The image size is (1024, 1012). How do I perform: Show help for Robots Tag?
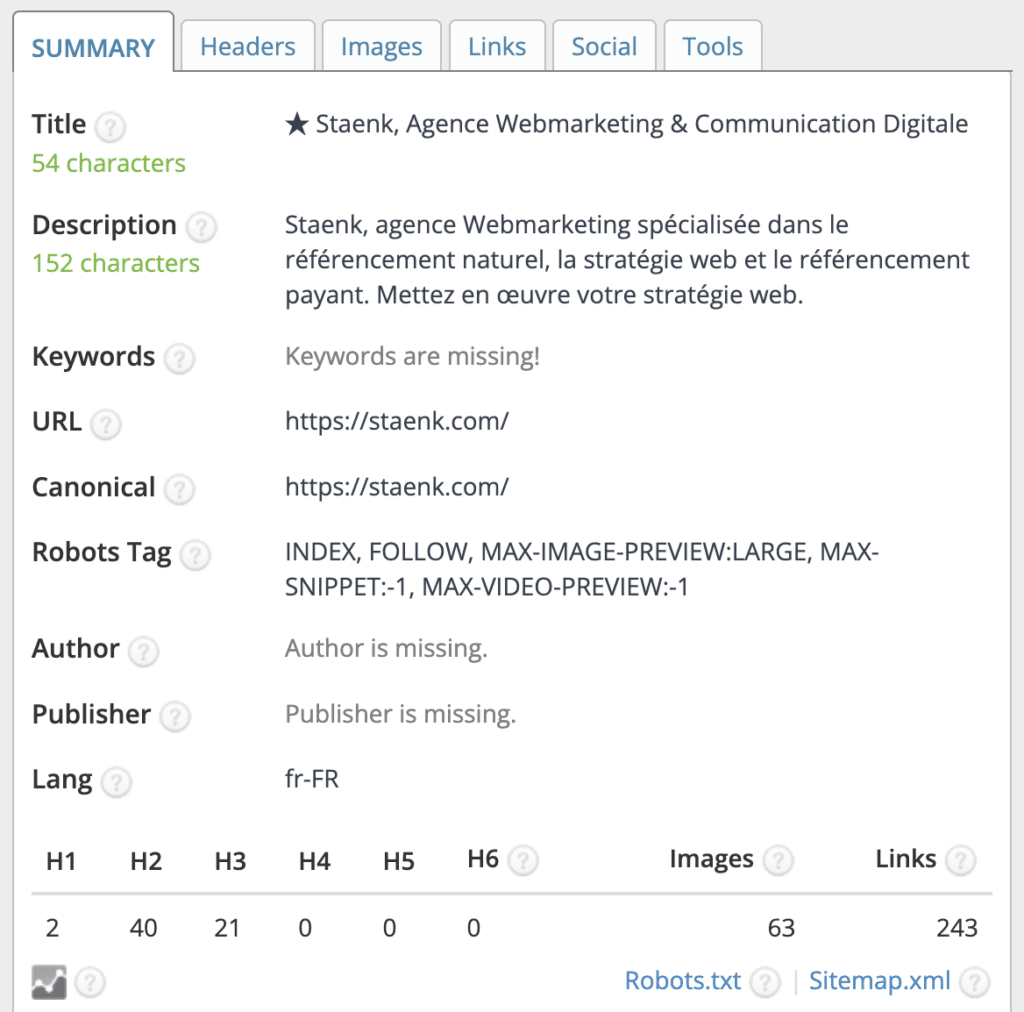click(x=195, y=555)
